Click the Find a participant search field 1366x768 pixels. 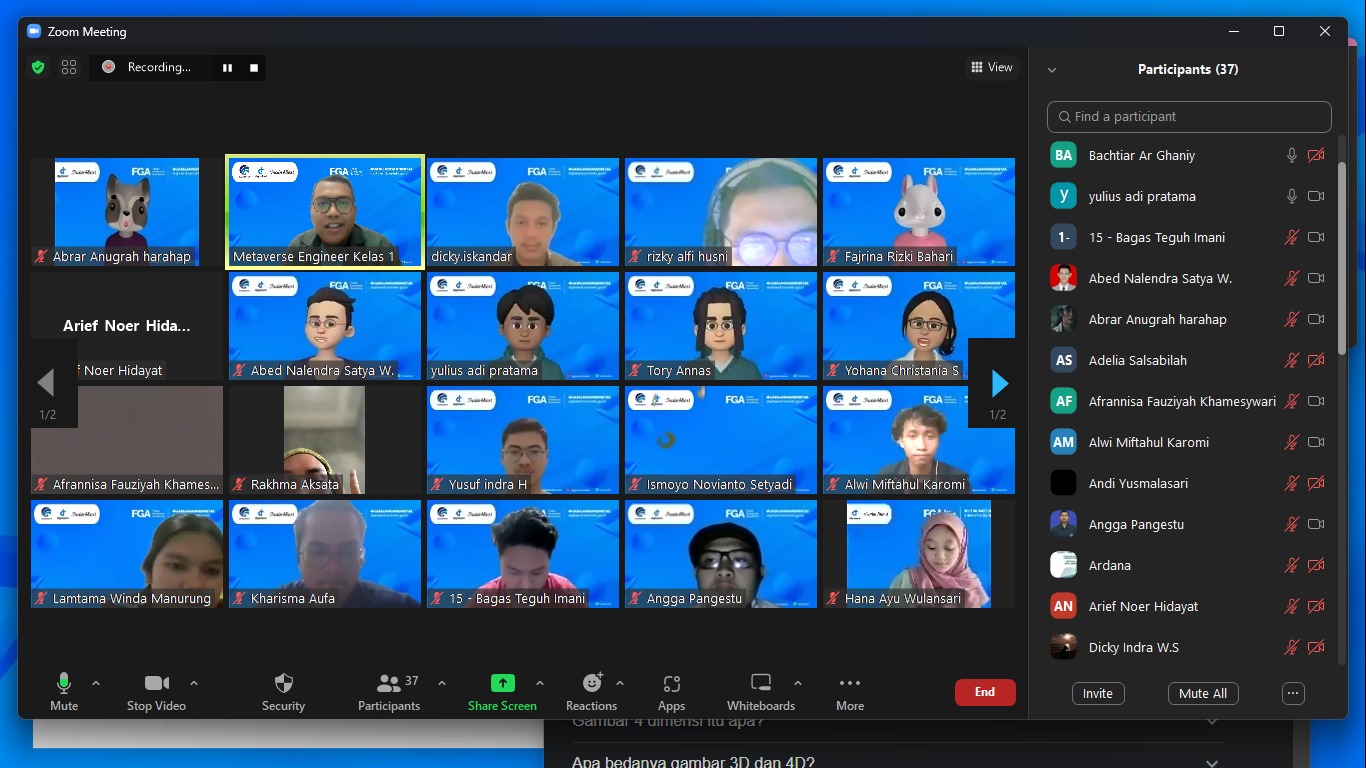[1189, 117]
